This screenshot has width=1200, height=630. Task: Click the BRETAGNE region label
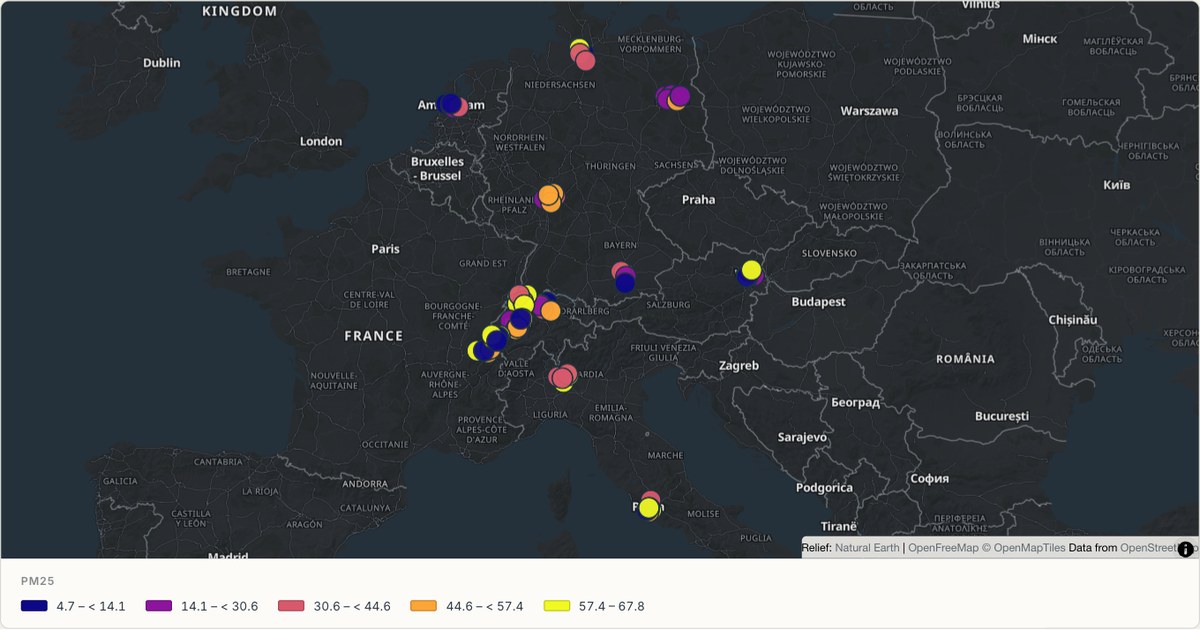click(x=248, y=271)
